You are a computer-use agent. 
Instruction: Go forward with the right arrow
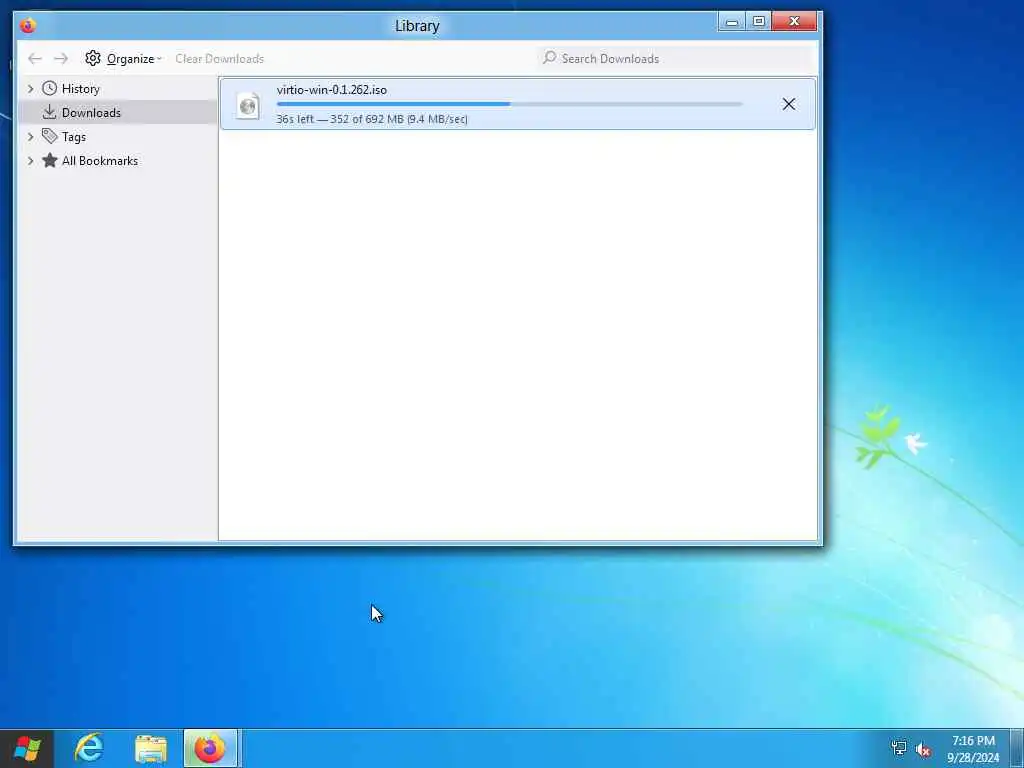click(x=61, y=59)
